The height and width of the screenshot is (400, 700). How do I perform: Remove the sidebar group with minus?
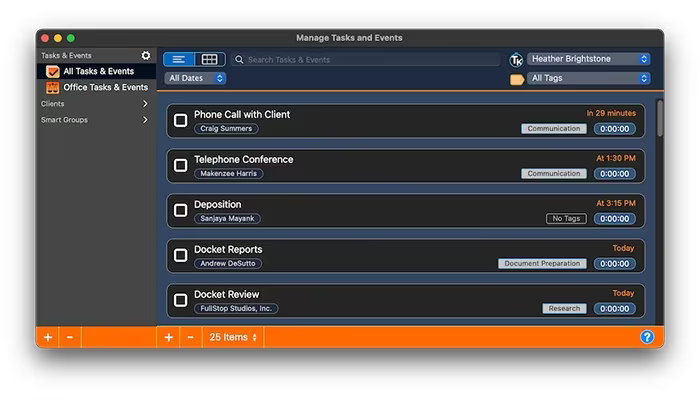click(70, 338)
